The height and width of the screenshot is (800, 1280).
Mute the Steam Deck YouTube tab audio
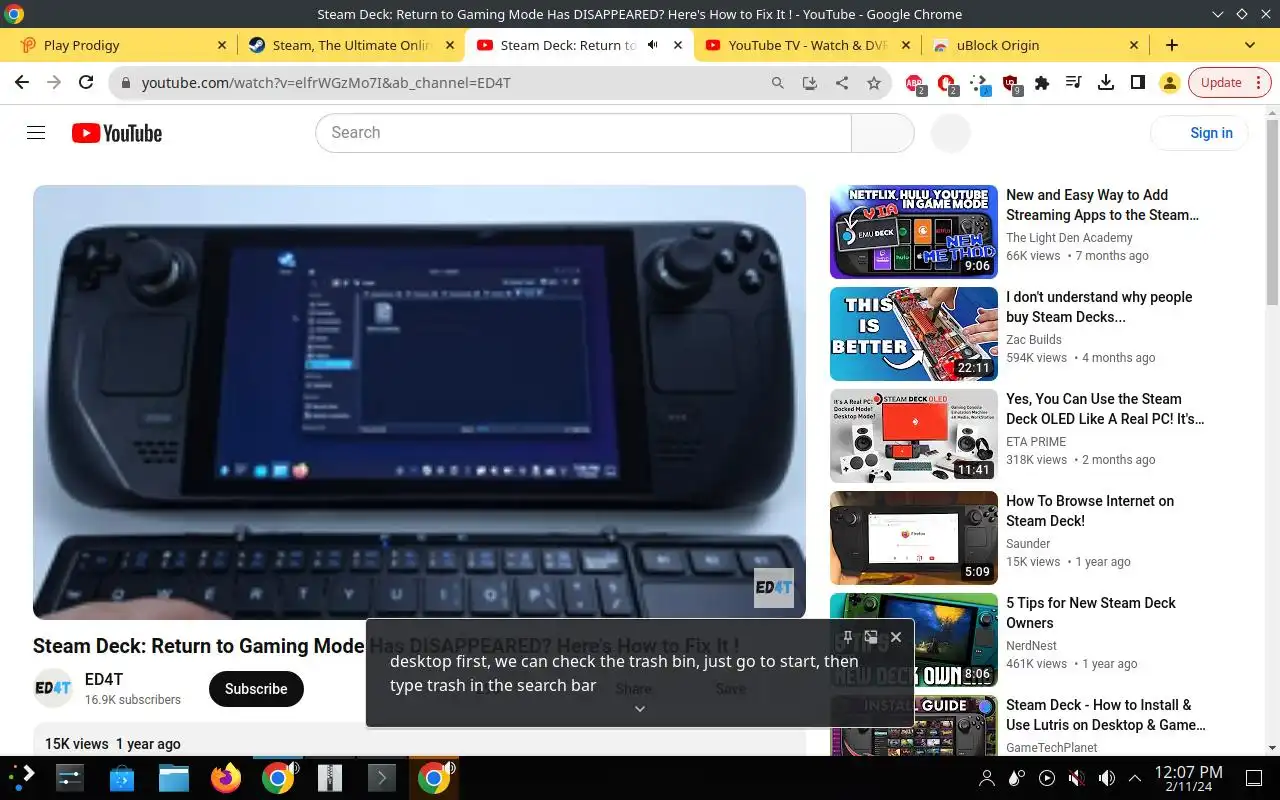click(x=653, y=45)
